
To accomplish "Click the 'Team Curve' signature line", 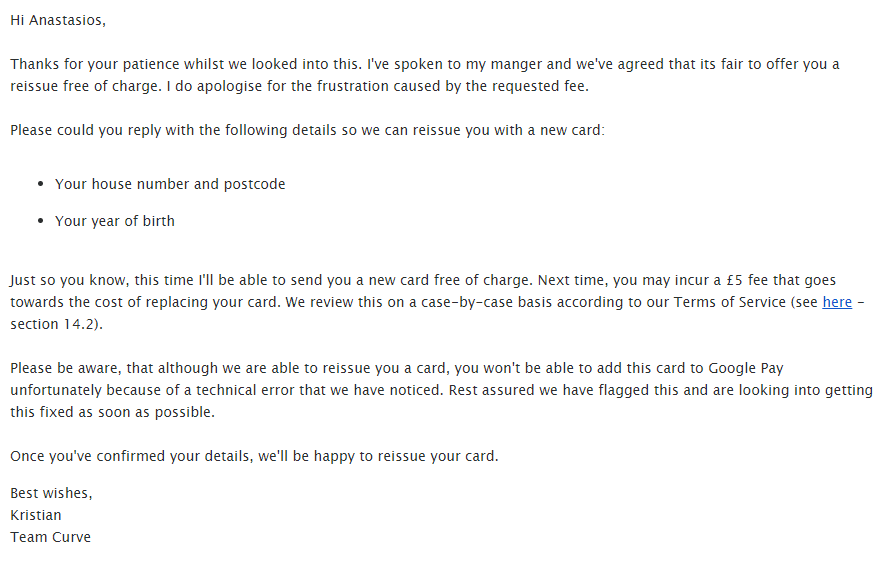I will point(50,537).
